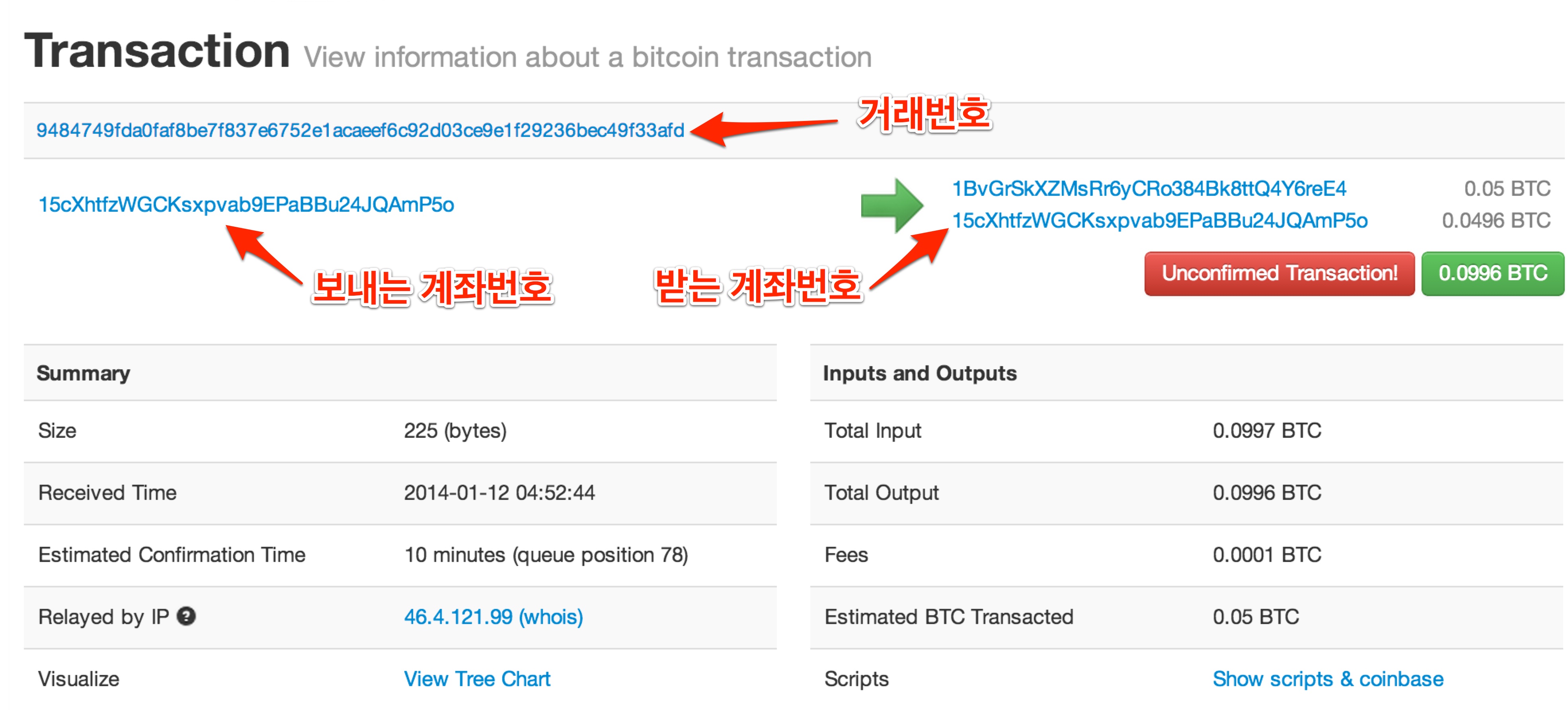Click the help icon beside Relayed by IP
The width and height of the screenshot is (1568, 710).
pyautogui.click(x=185, y=616)
